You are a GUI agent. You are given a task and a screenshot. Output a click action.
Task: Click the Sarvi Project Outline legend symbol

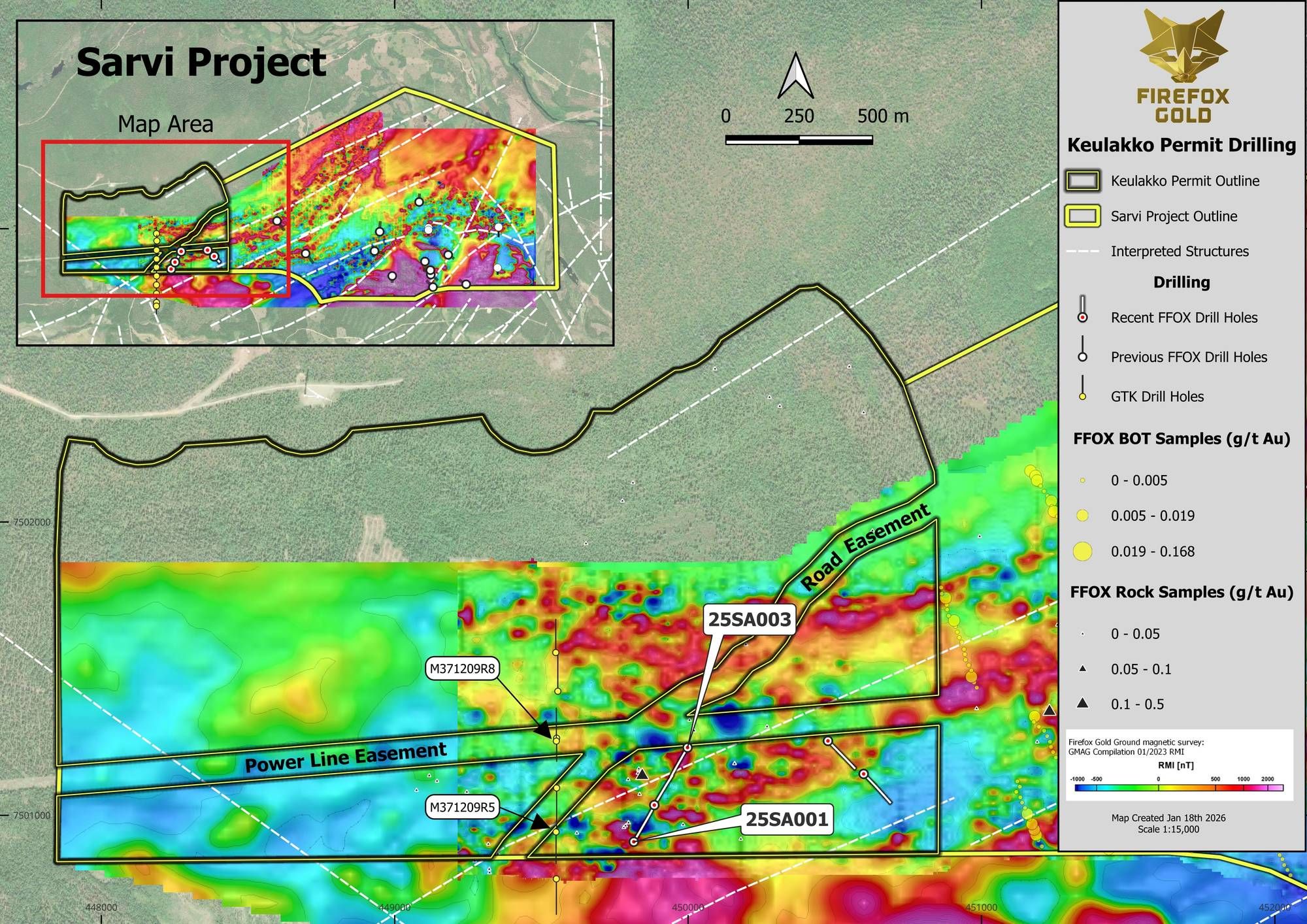[1082, 216]
